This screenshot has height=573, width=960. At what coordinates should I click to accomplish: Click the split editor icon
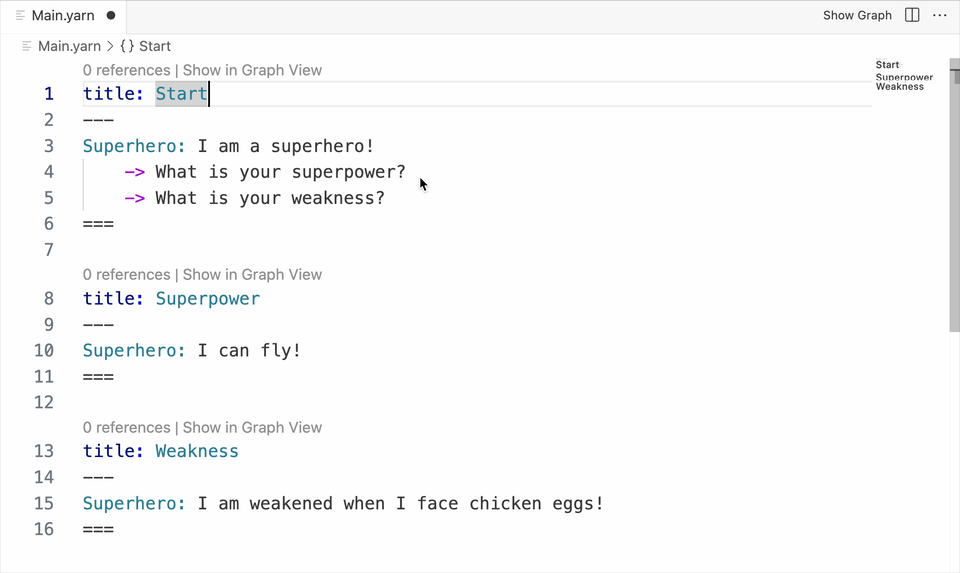click(x=912, y=15)
